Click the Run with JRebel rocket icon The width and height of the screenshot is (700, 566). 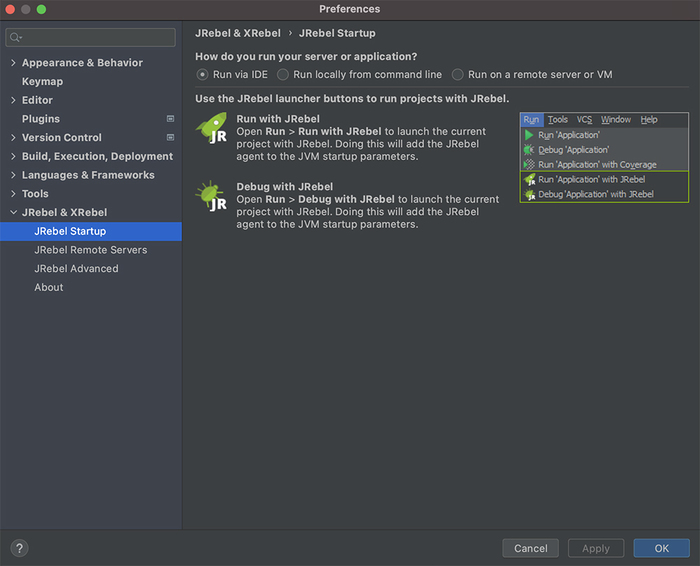(211, 128)
